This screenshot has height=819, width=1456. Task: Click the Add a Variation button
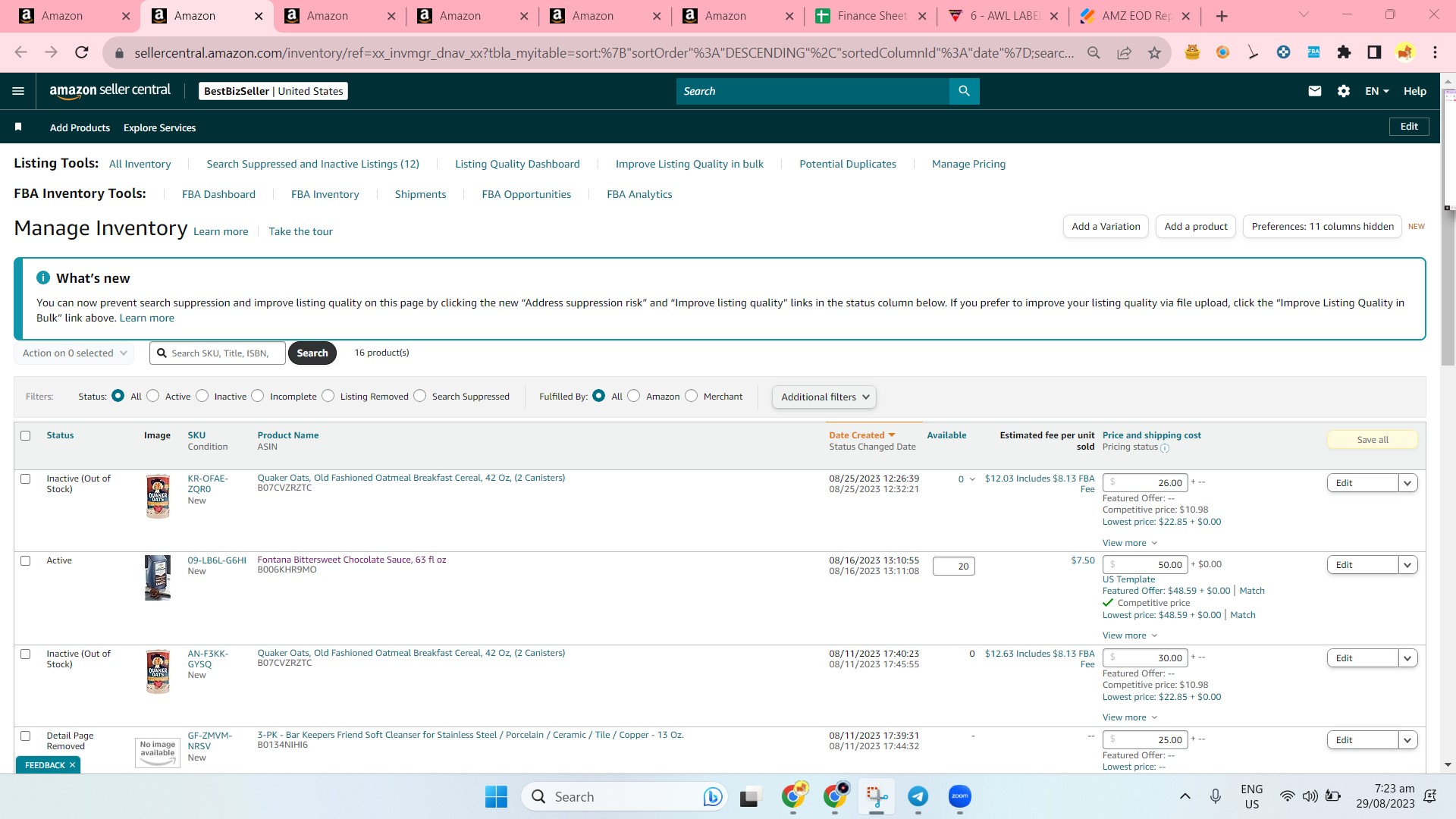1106,226
